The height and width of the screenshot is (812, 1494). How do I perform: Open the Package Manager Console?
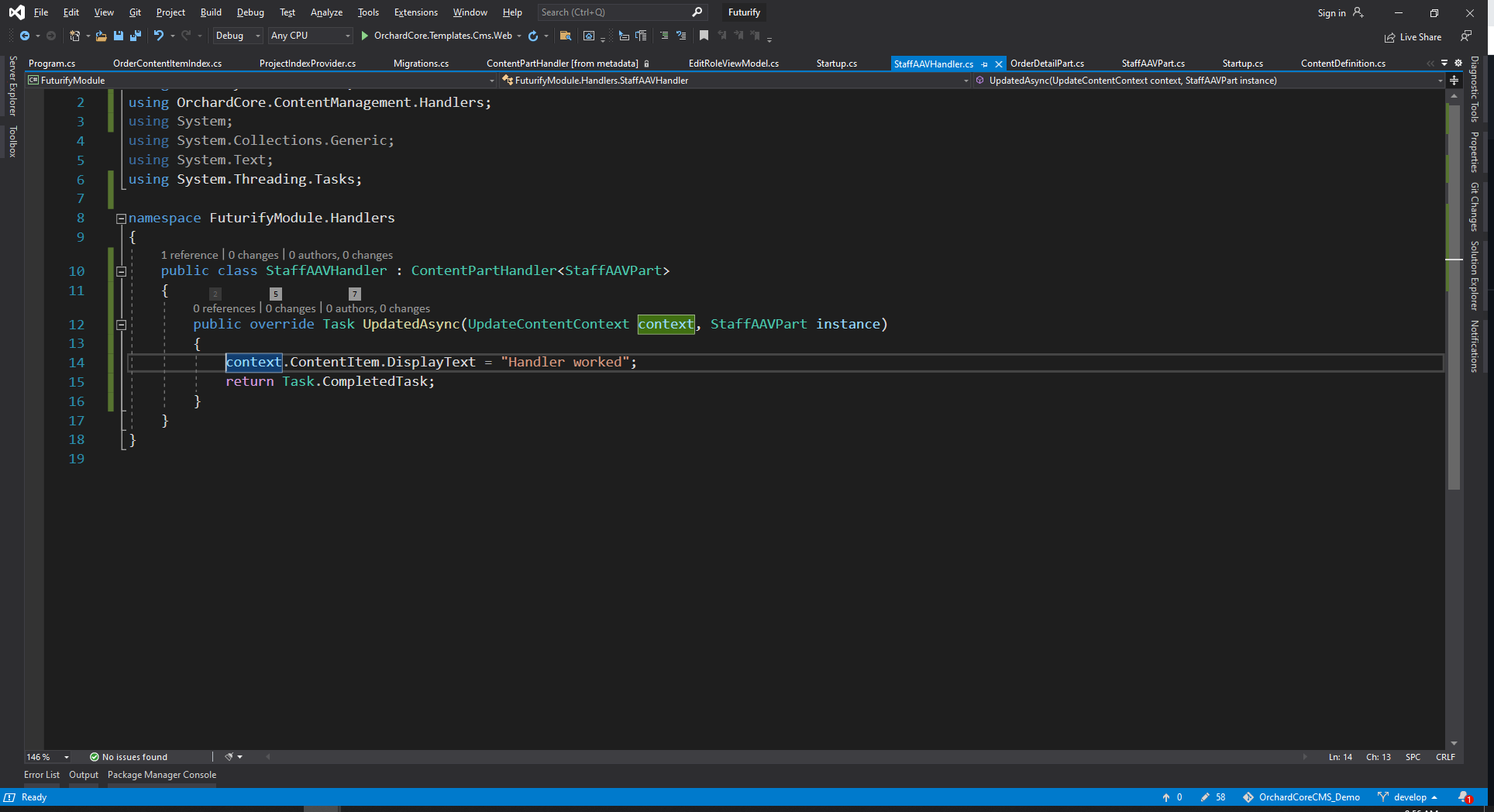(161, 774)
